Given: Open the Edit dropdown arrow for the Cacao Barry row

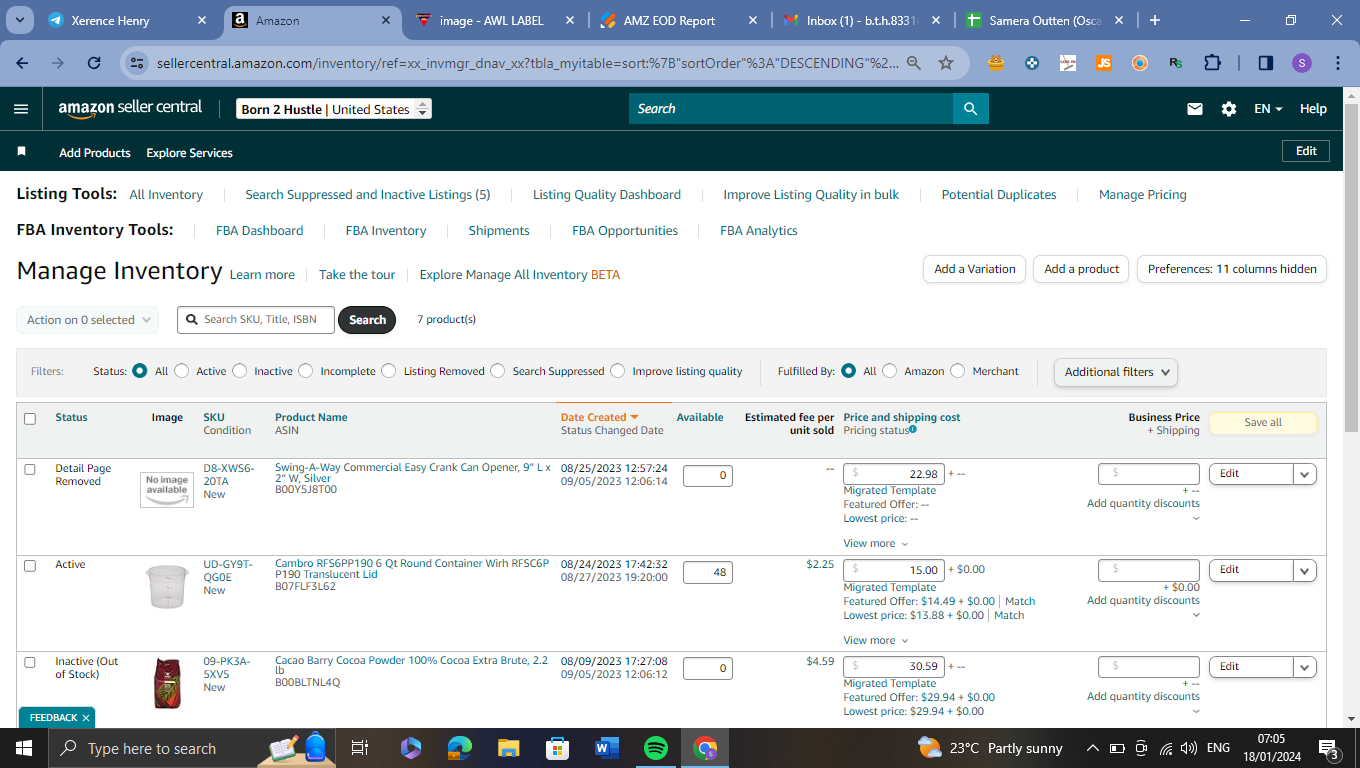Looking at the screenshot, I should (1305, 667).
